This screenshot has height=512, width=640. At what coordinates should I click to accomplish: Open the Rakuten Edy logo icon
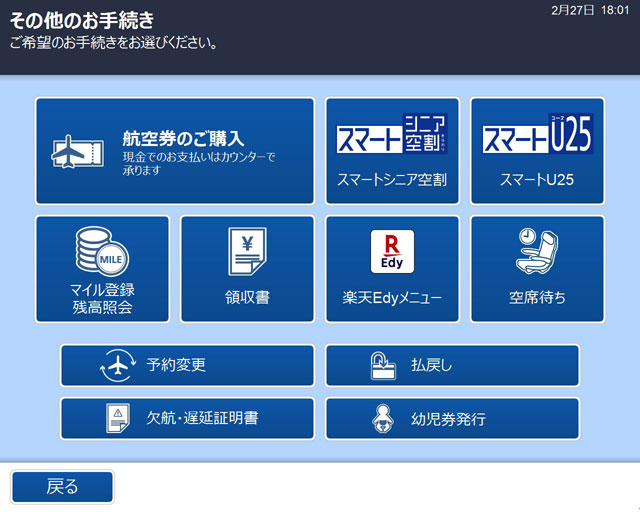point(392,252)
